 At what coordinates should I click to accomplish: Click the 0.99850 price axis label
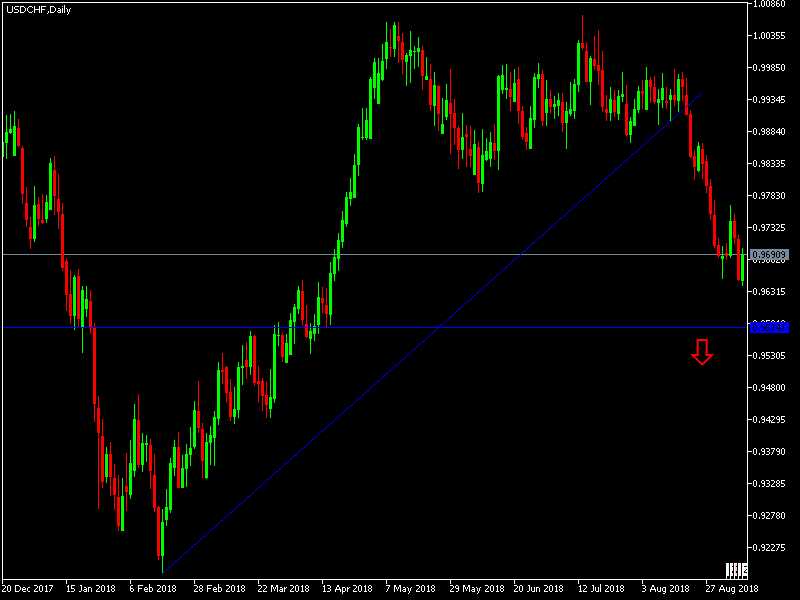coord(769,67)
